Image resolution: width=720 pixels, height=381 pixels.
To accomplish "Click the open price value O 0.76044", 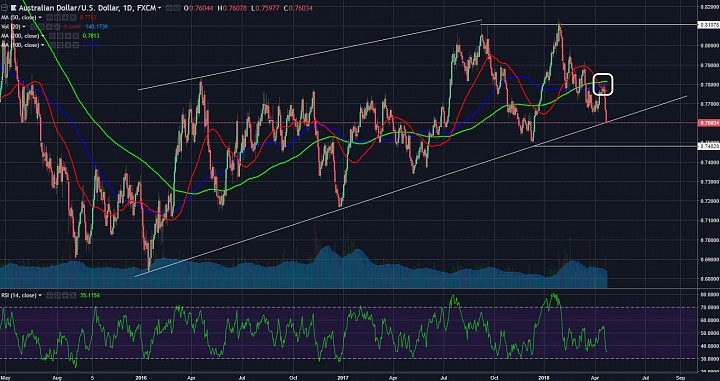I will coord(198,8).
